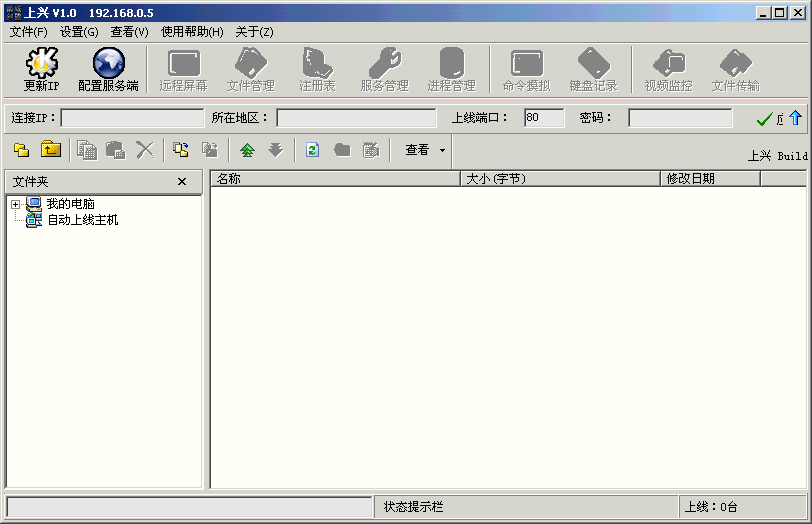Click the folder-up icon in file toolbar
This screenshot has width=812, height=524.
(50, 150)
